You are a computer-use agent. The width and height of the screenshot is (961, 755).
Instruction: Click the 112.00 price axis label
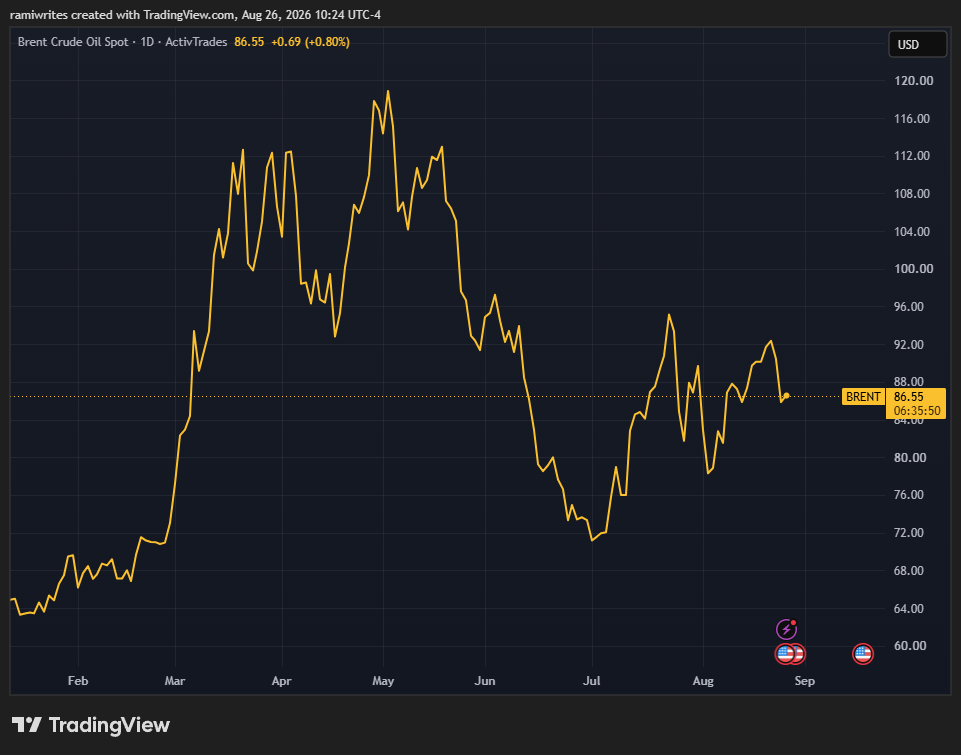pyautogui.click(x=913, y=156)
